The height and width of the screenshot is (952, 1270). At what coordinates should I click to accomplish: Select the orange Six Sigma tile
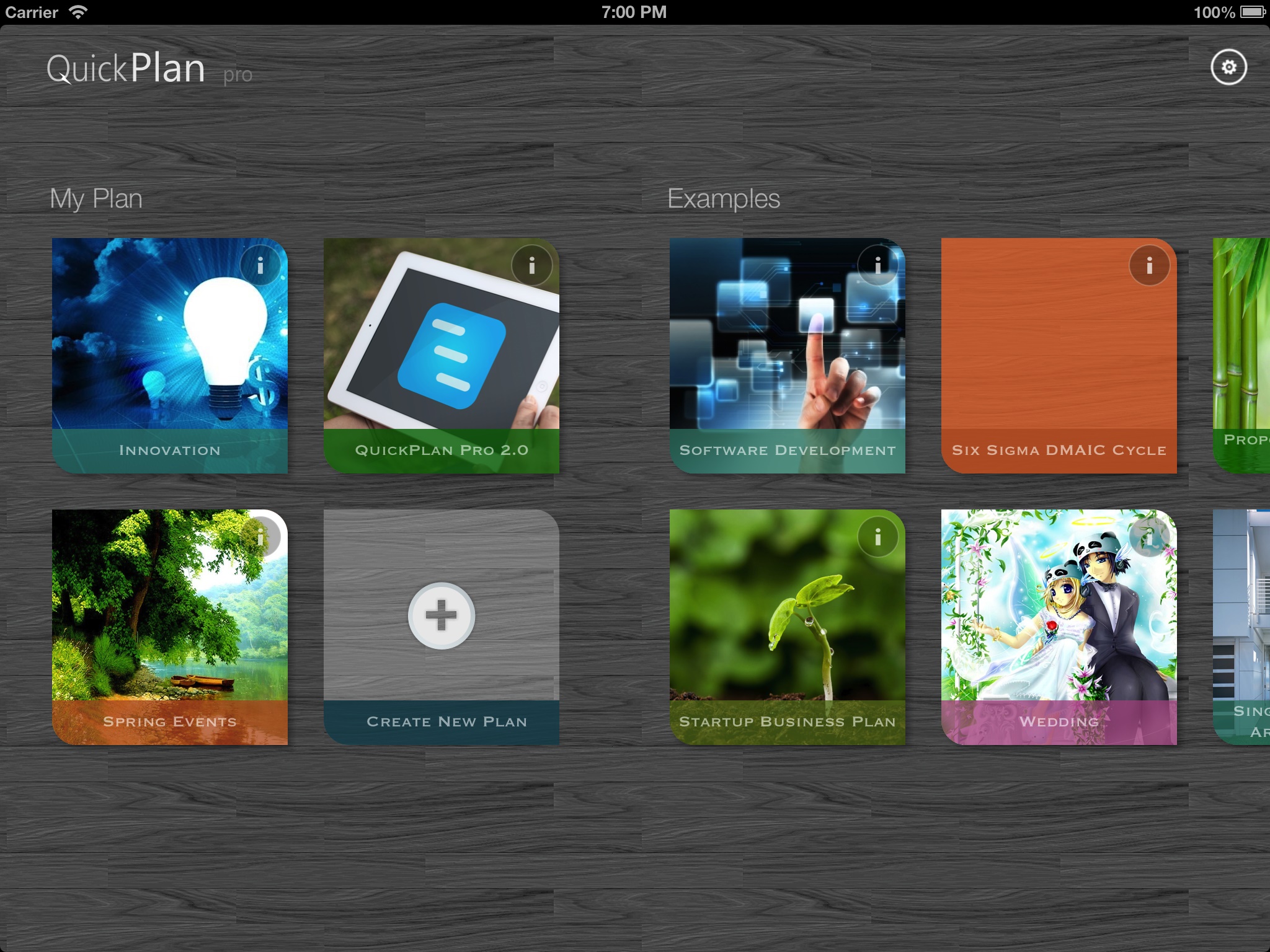click(1059, 347)
